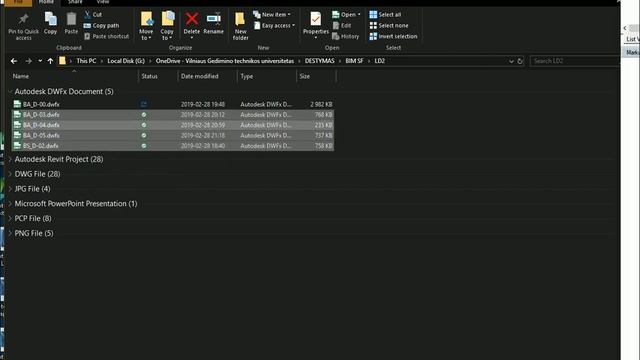Go forward with the Forward arrow
Viewport: 640px width, 360px height.
coord(28,61)
